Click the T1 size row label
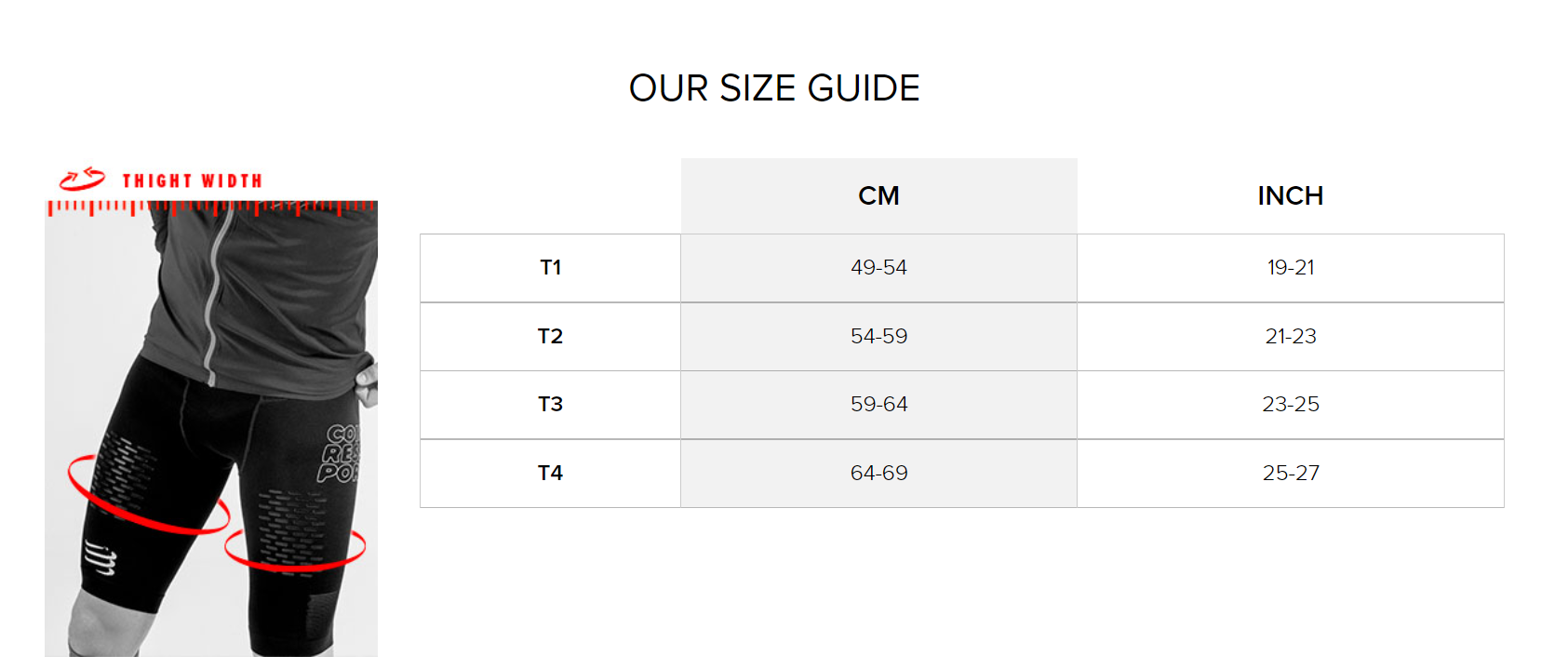This screenshot has height=669, width=1568. pos(550,268)
